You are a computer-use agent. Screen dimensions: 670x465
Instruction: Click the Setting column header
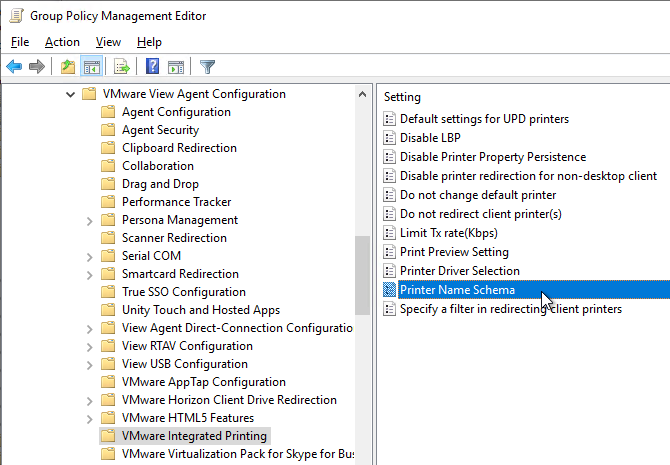402,97
